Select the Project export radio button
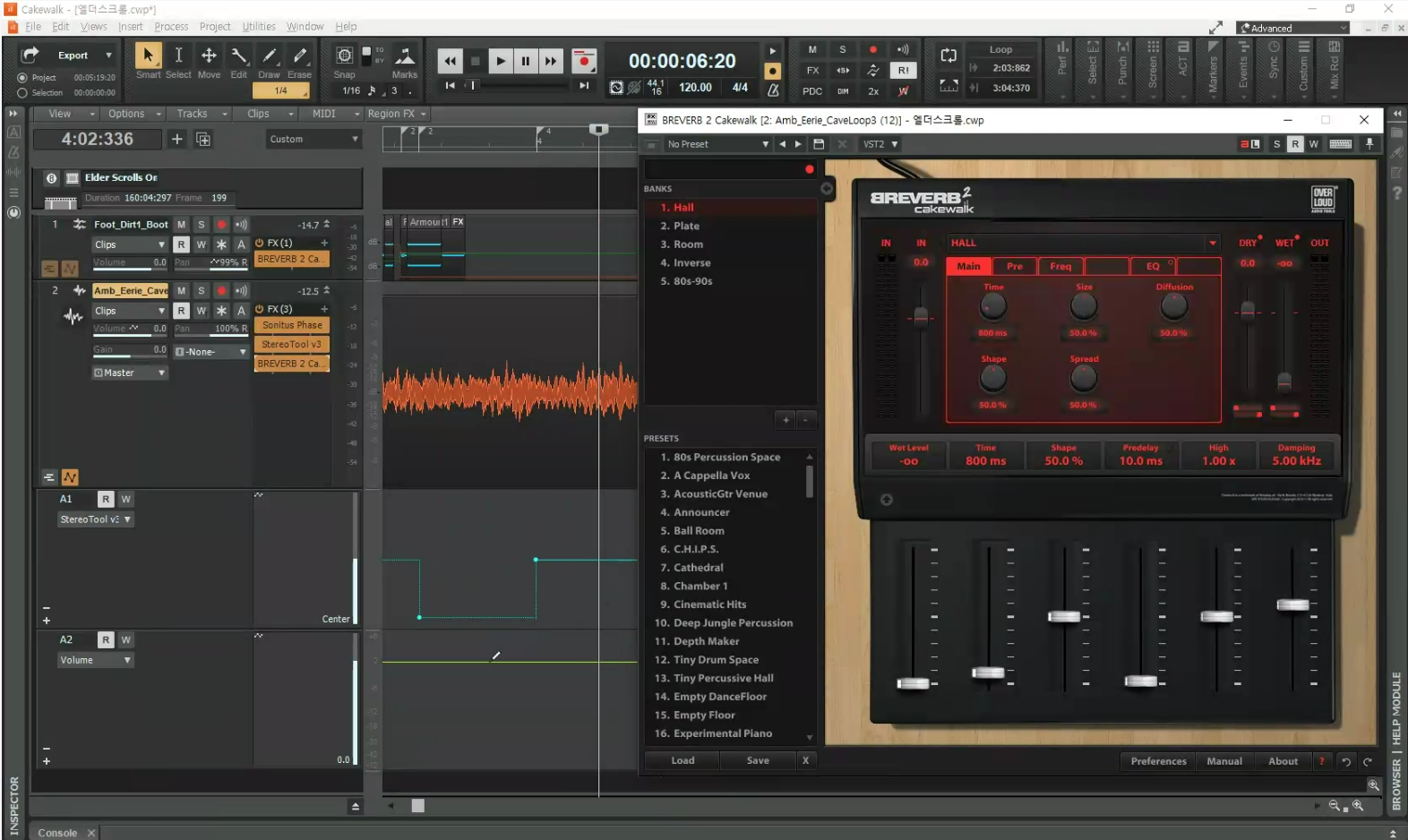The image size is (1408, 840). pyautogui.click(x=22, y=78)
